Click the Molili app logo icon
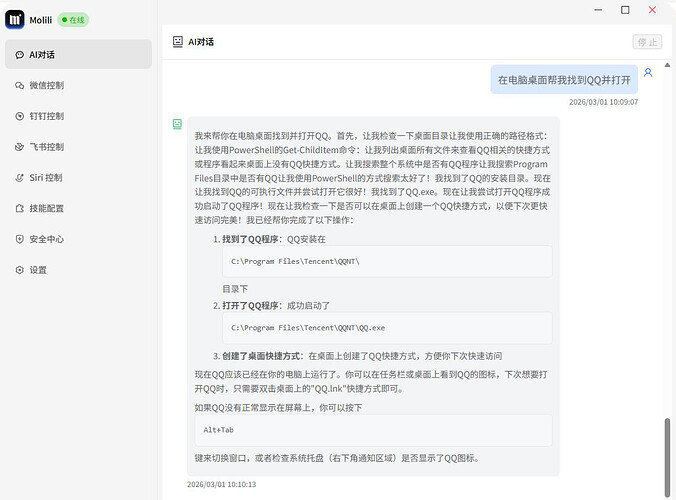This screenshot has height=500, width=676. pos(15,19)
